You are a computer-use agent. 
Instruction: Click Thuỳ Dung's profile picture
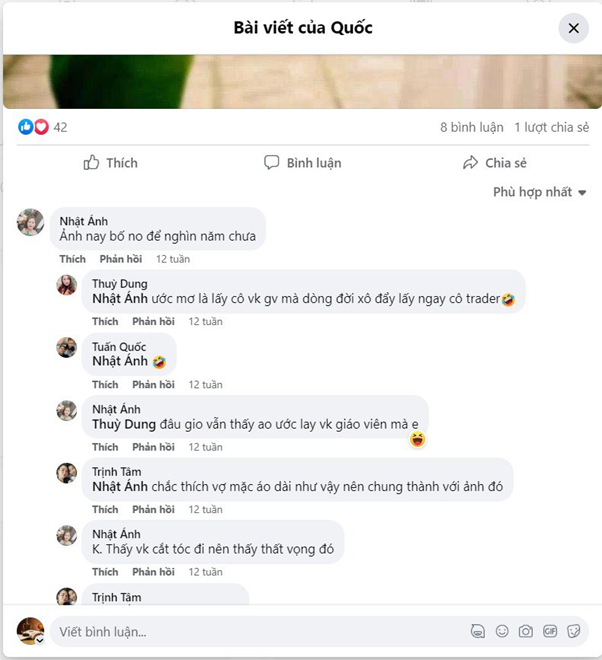67,285
